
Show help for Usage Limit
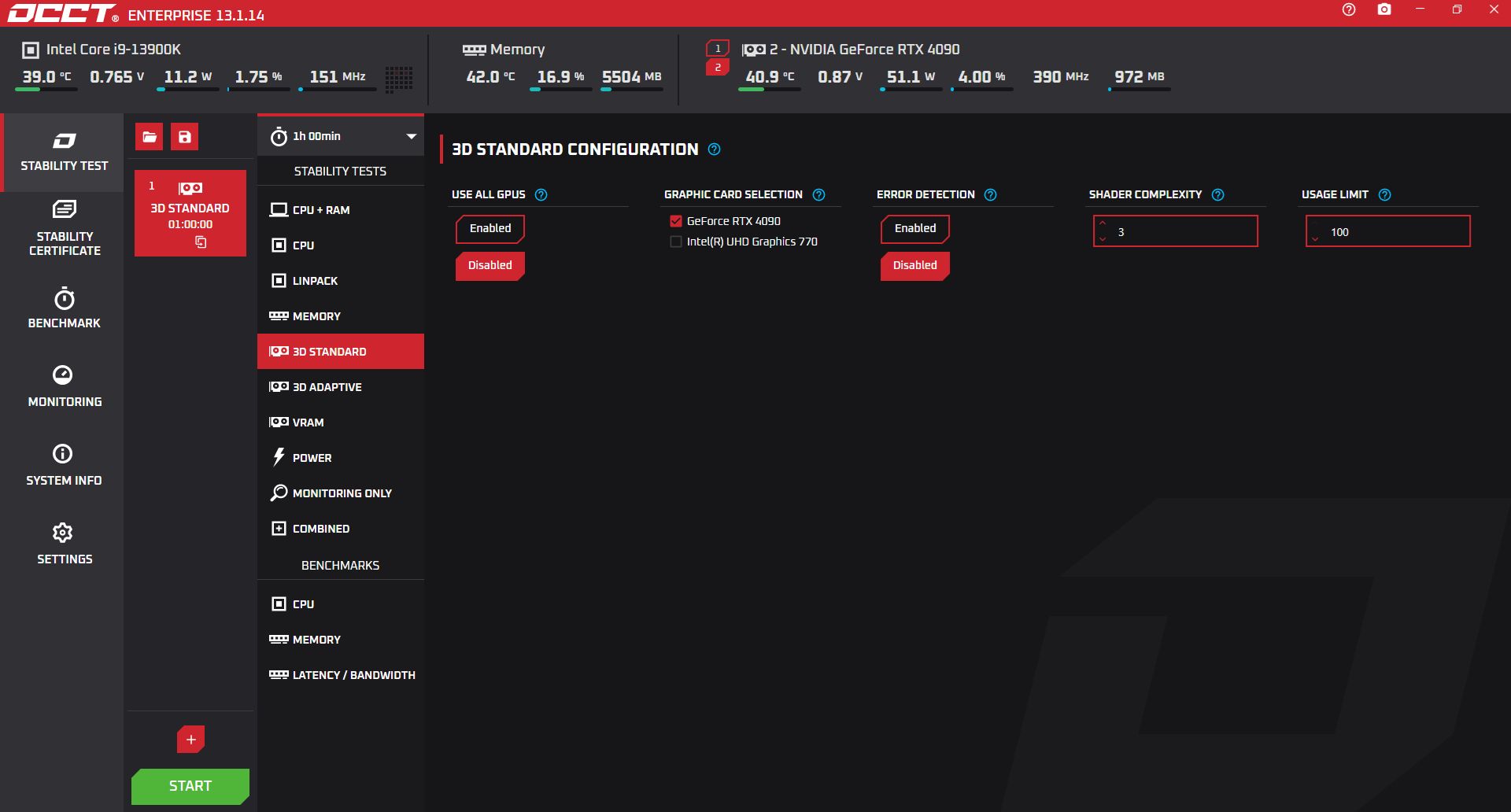(1385, 195)
